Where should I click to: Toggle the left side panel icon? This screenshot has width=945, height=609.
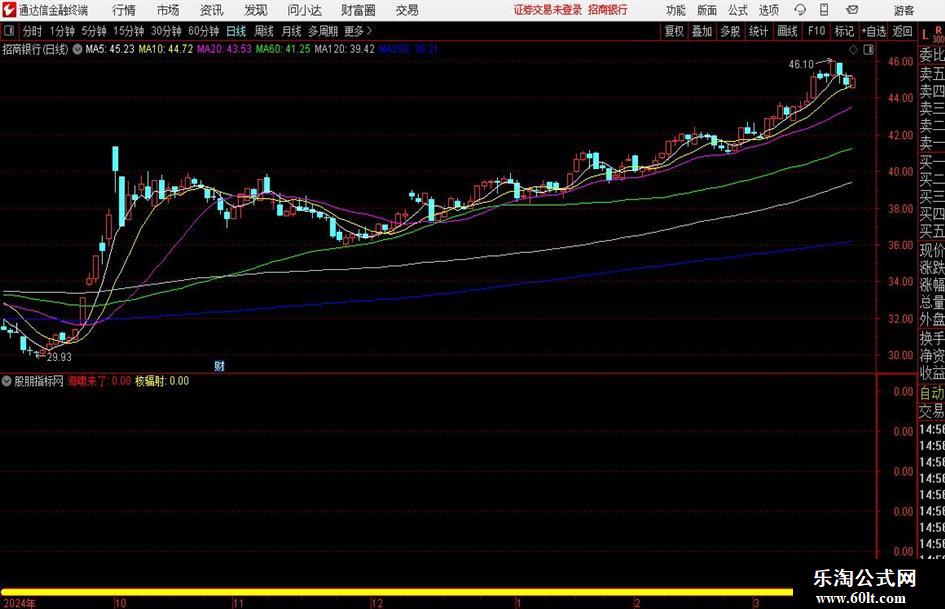[9, 31]
